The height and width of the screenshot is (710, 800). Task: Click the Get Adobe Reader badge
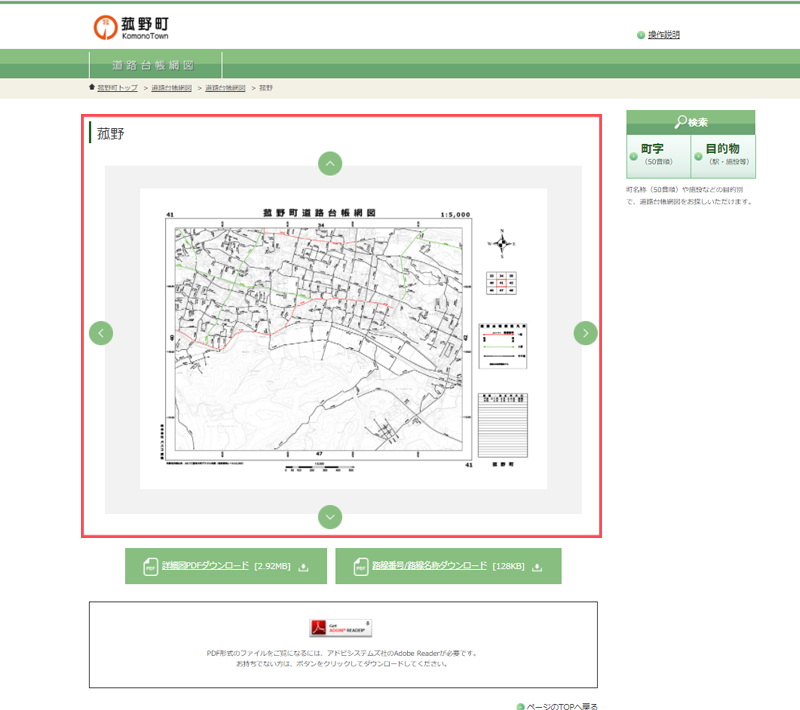(340, 628)
